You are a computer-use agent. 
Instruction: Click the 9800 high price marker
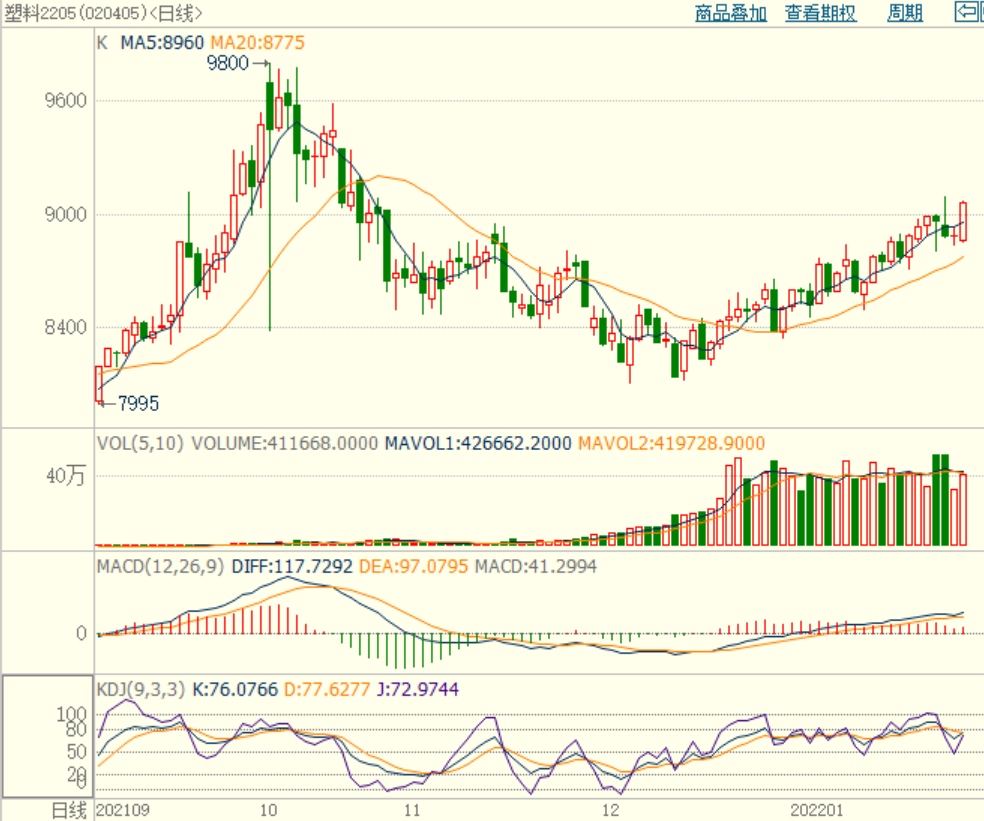pos(227,63)
